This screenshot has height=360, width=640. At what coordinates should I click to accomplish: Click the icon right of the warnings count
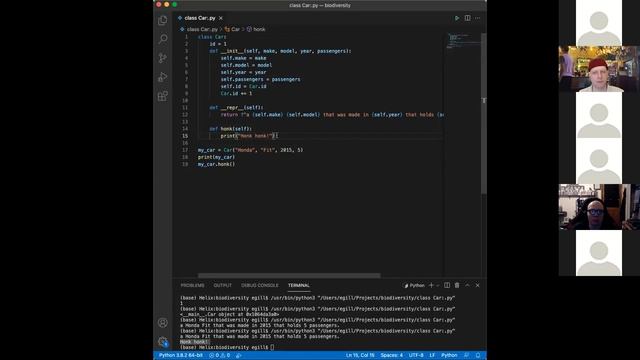tap(239, 355)
